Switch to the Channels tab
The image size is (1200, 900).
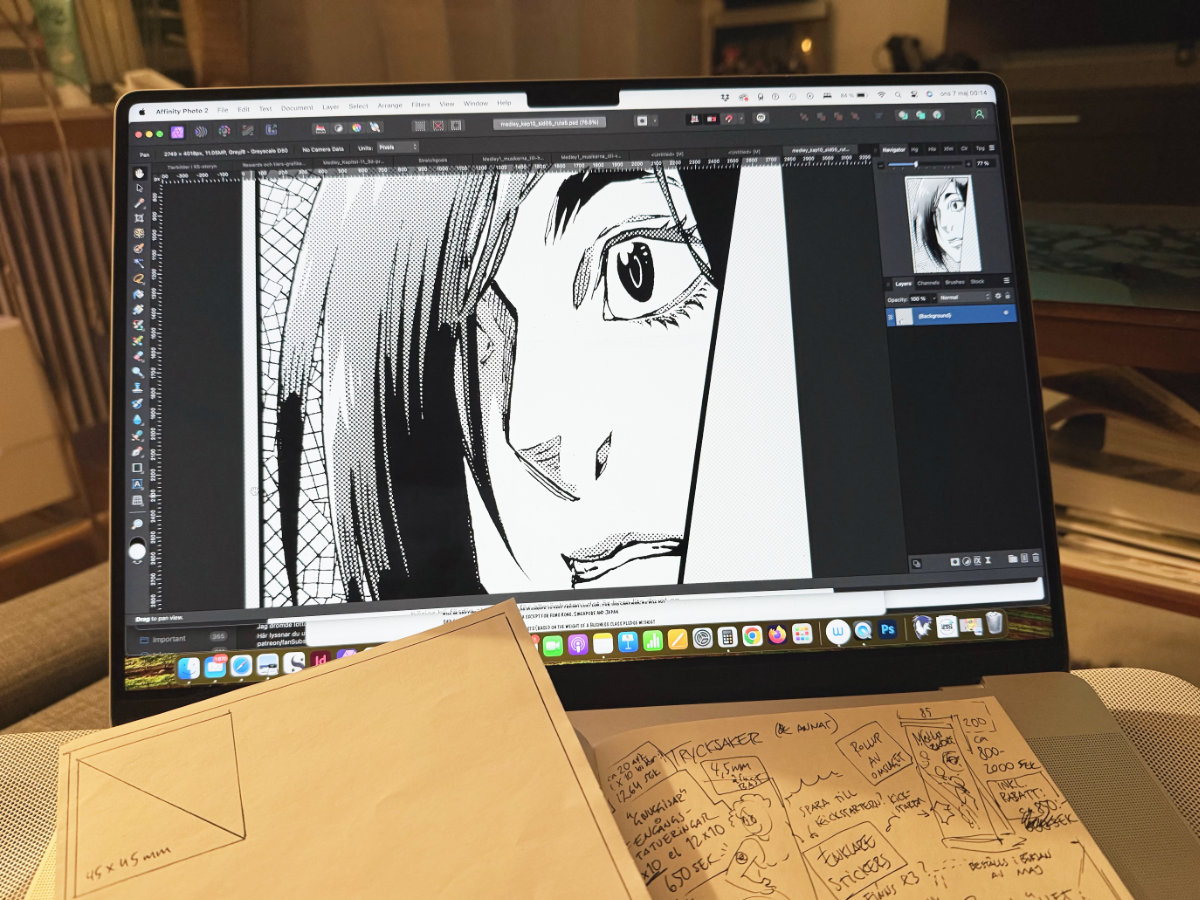click(x=928, y=282)
